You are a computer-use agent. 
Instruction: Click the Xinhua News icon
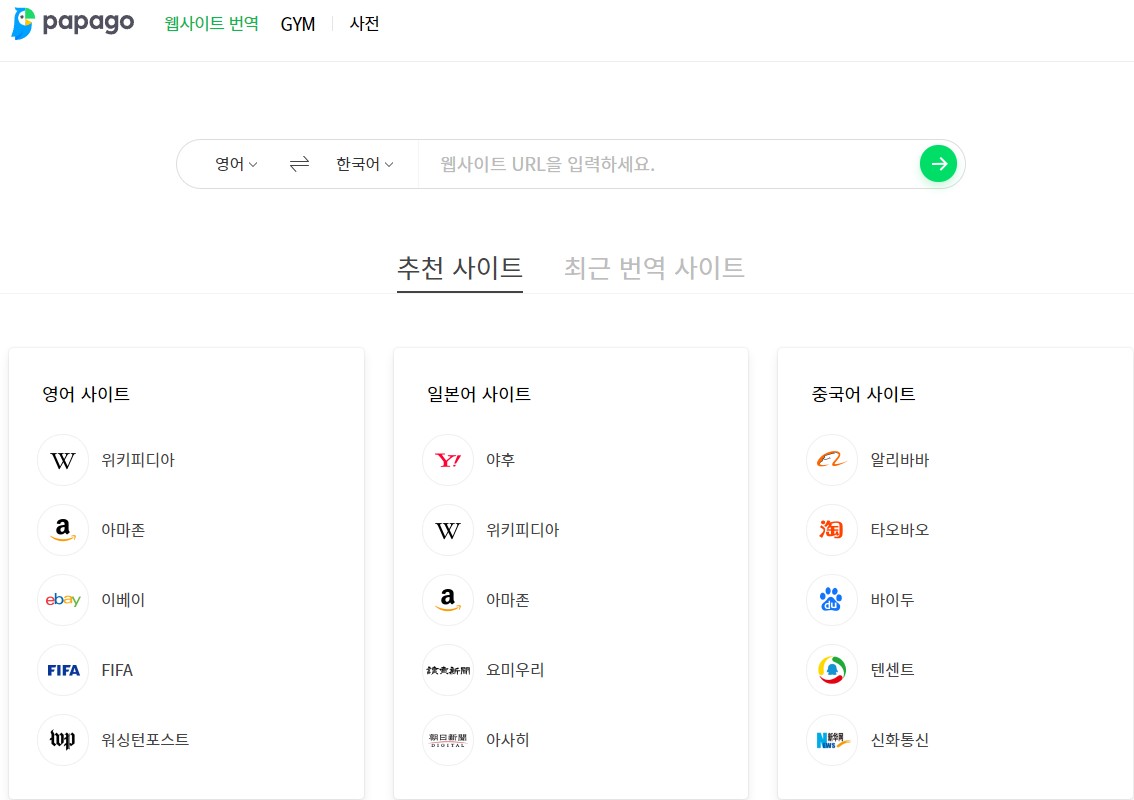pyautogui.click(x=832, y=740)
